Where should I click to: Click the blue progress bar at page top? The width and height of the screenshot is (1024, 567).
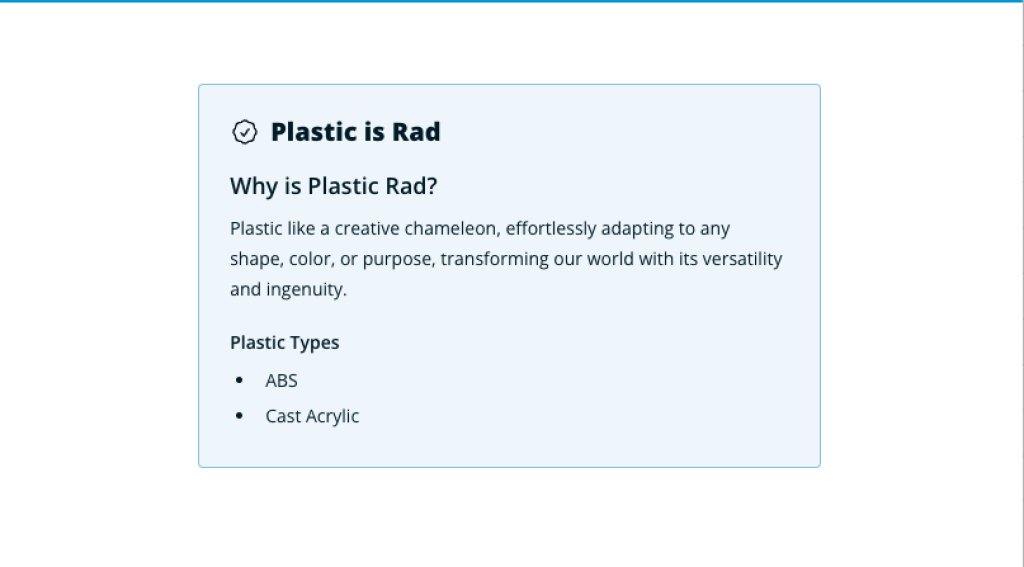pos(500,1)
